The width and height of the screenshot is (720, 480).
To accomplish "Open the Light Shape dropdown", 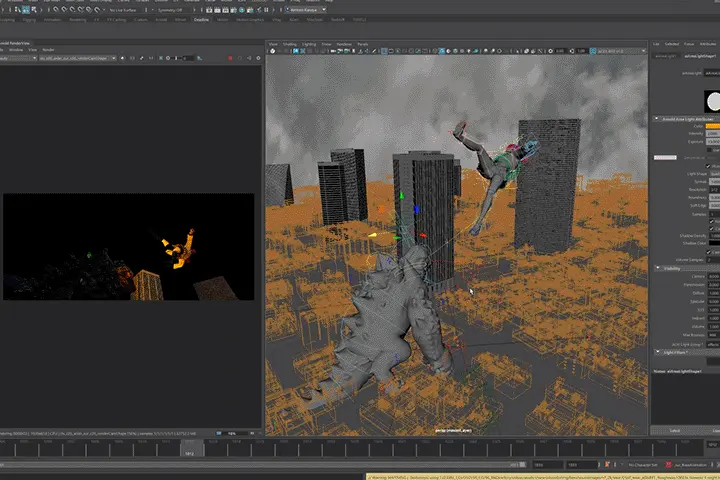I will 715,174.
